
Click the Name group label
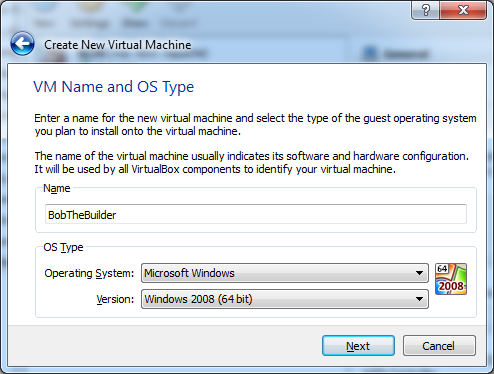tap(57, 188)
